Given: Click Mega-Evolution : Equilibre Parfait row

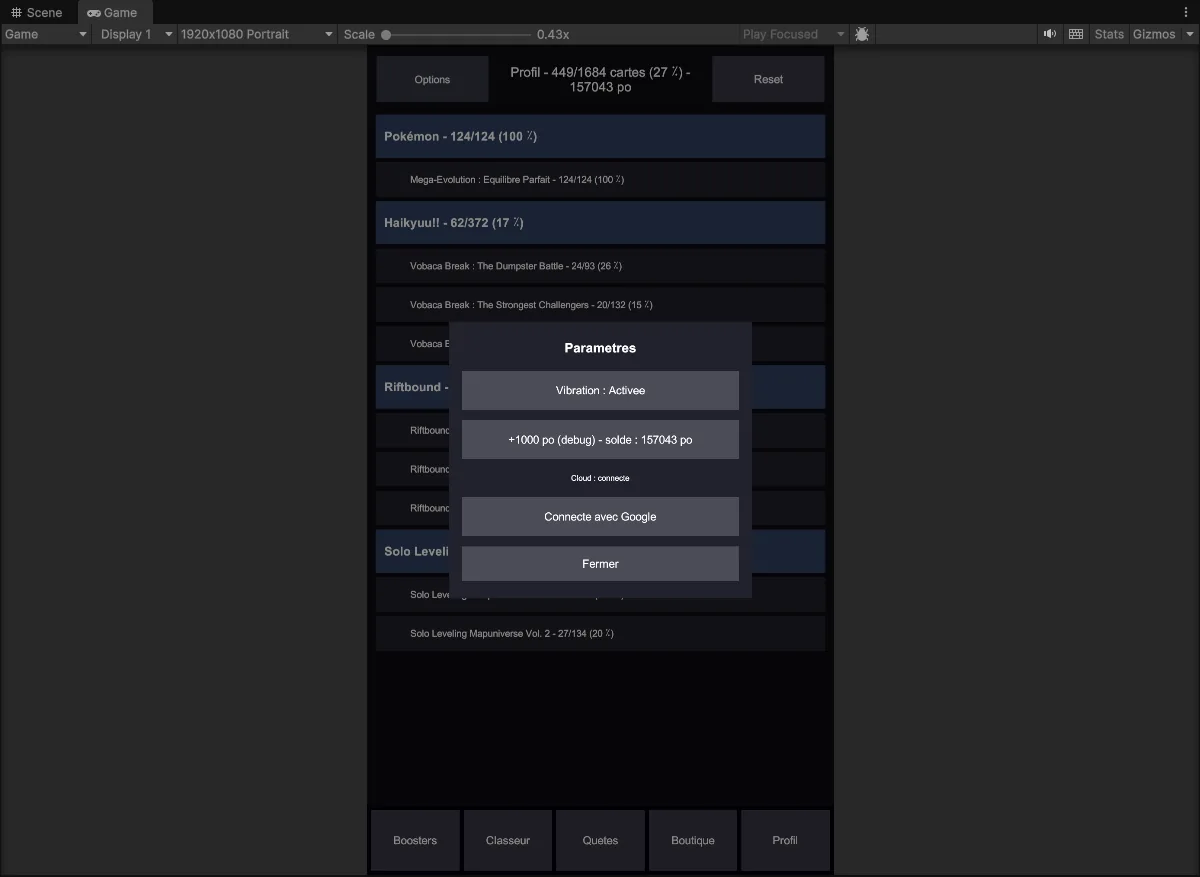Looking at the screenshot, I should [x=600, y=180].
